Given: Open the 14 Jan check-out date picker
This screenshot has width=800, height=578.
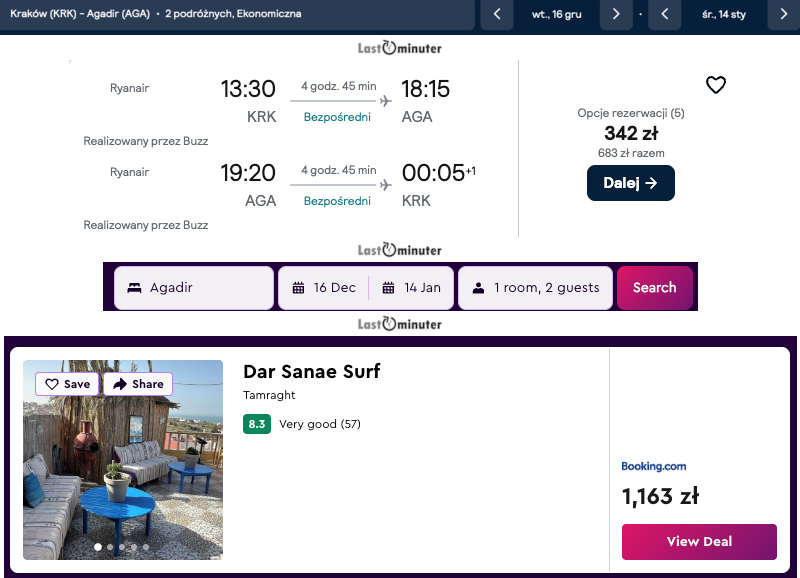Looking at the screenshot, I should tap(412, 288).
